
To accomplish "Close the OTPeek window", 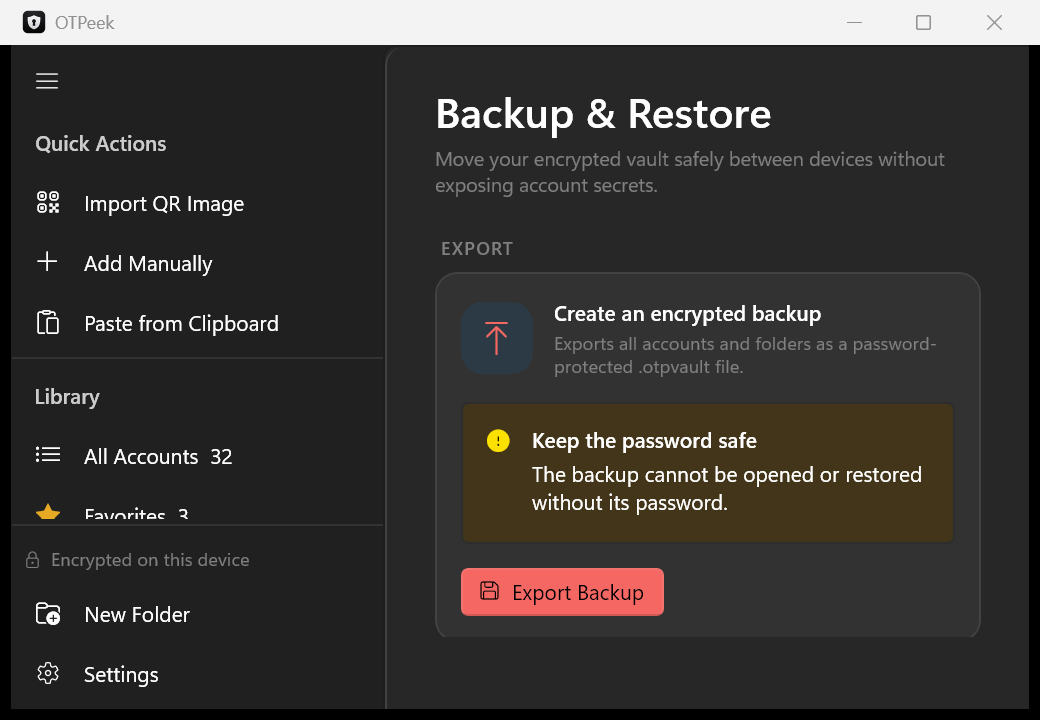I will click(994, 23).
